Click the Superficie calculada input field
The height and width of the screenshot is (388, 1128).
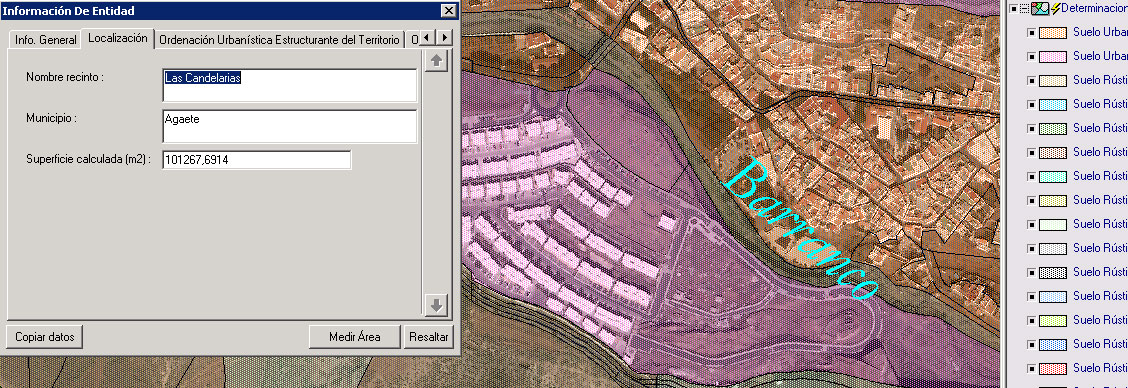(257, 160)
